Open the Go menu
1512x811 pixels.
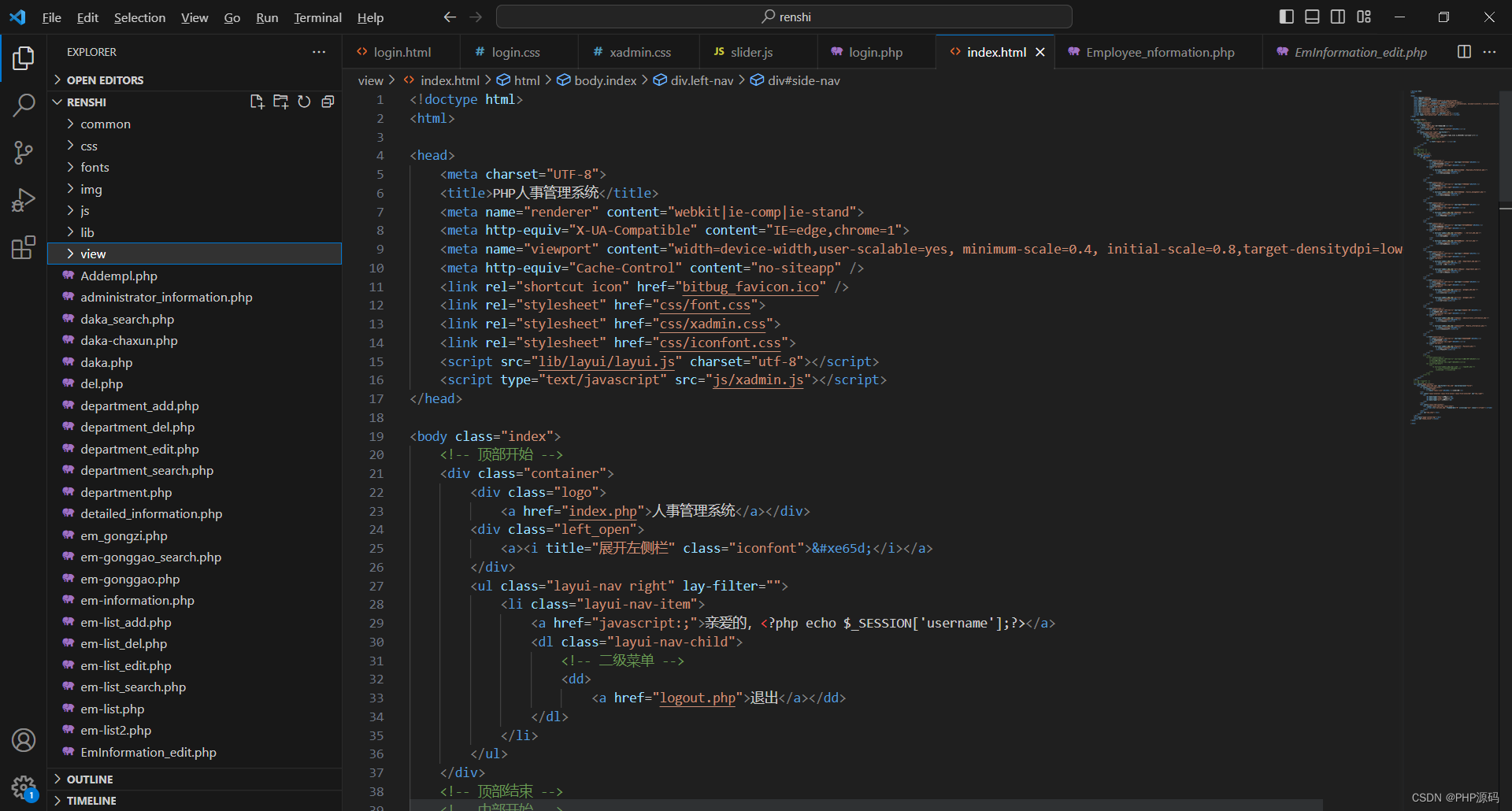pyautogui.click(x=232, y=17)
